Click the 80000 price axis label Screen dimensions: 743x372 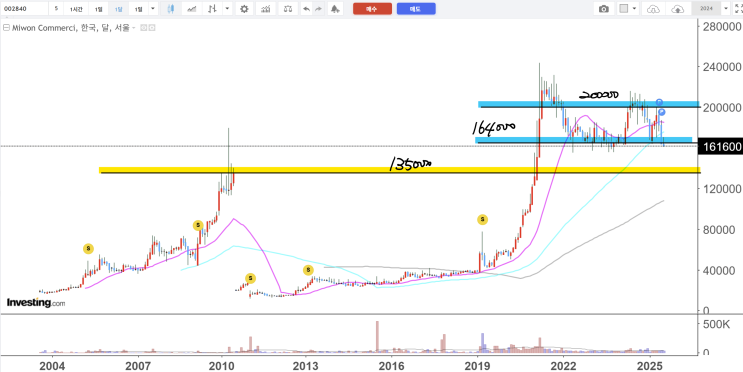718,230
